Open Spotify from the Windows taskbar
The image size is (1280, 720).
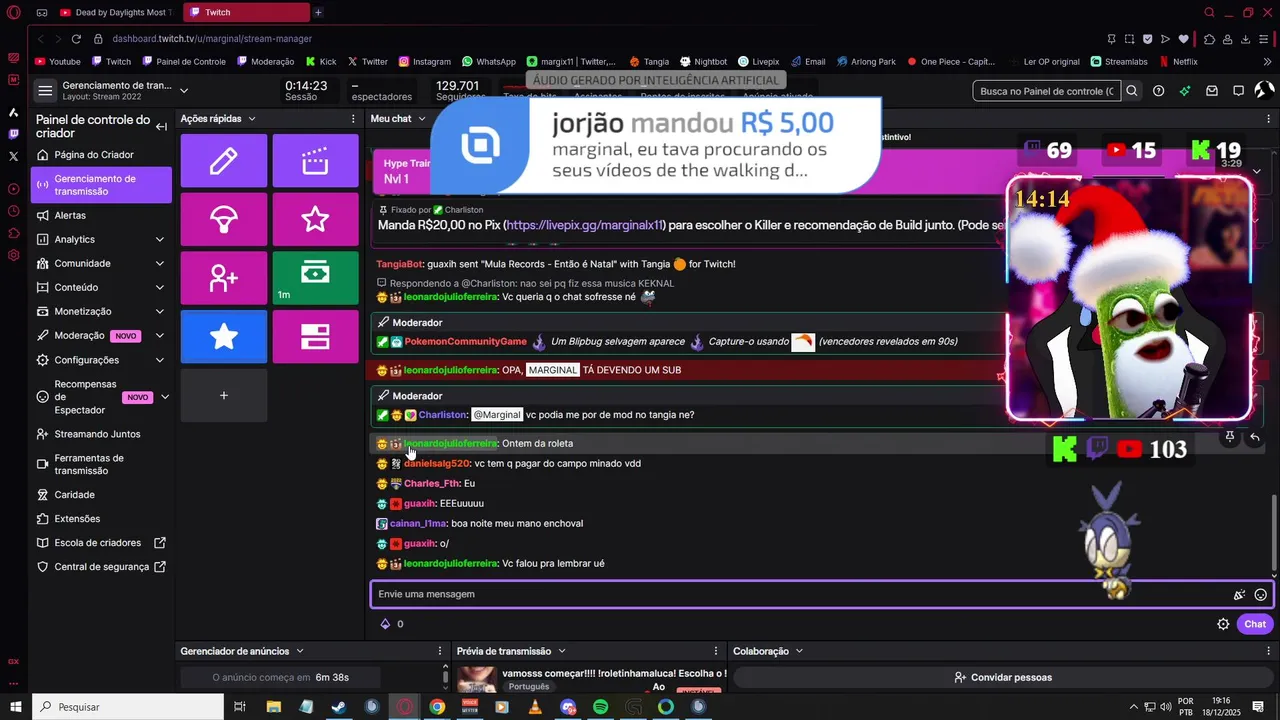click(x=600, y=707)
